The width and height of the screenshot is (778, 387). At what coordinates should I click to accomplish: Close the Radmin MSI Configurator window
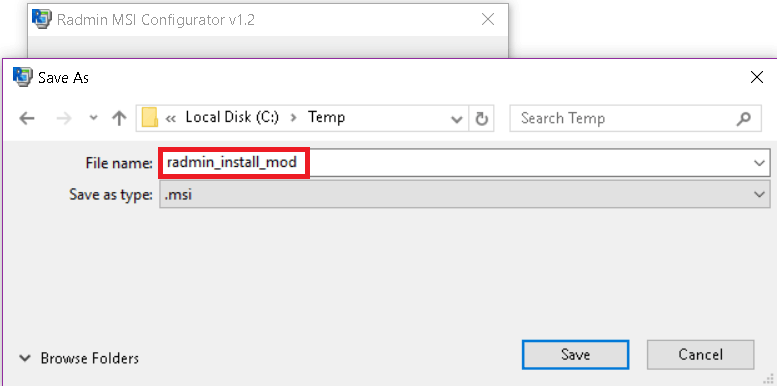pos(488,19)
